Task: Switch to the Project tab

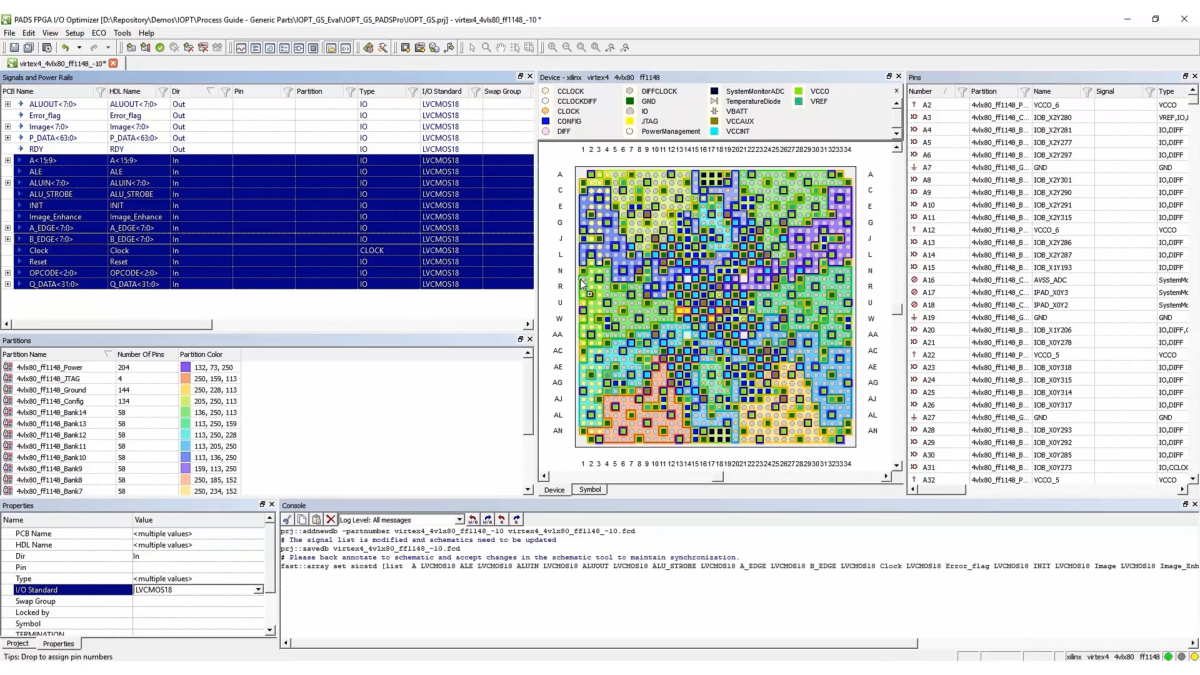Action: click(18, 644)
